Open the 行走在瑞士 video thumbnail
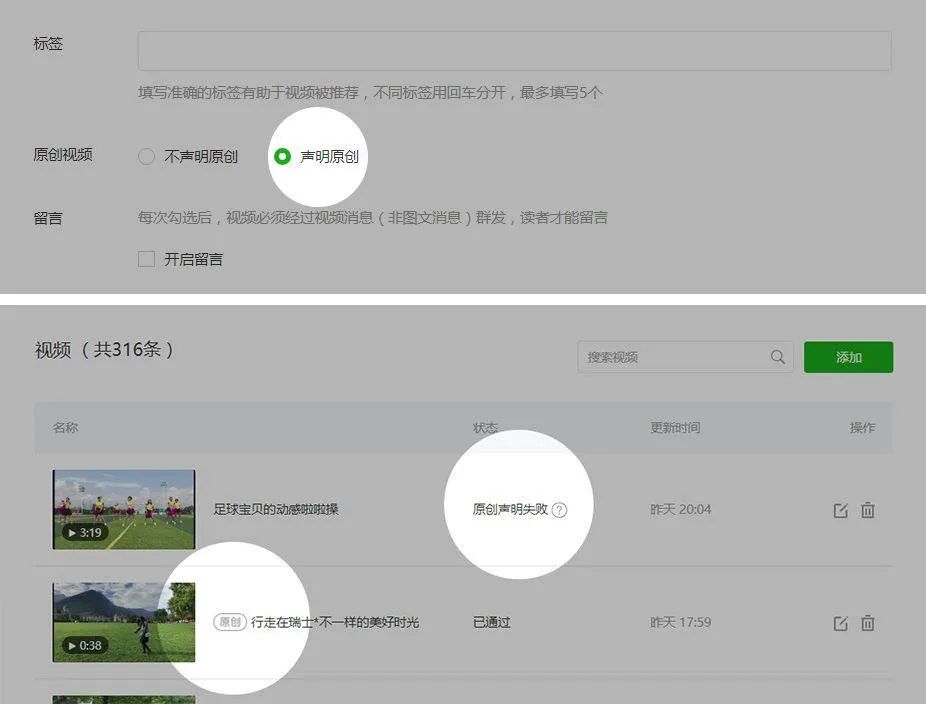 pyautogui.click(x=123, y=621)
